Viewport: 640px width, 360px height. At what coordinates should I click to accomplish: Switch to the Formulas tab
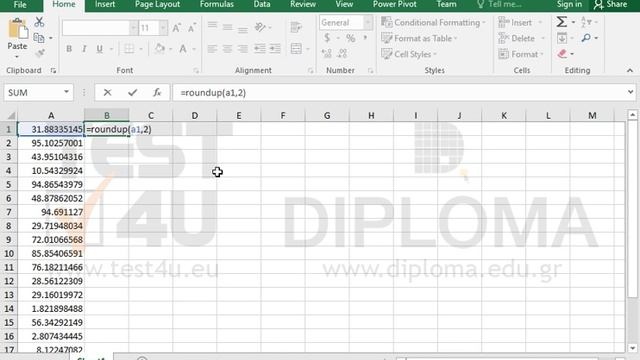coord(217,4)
